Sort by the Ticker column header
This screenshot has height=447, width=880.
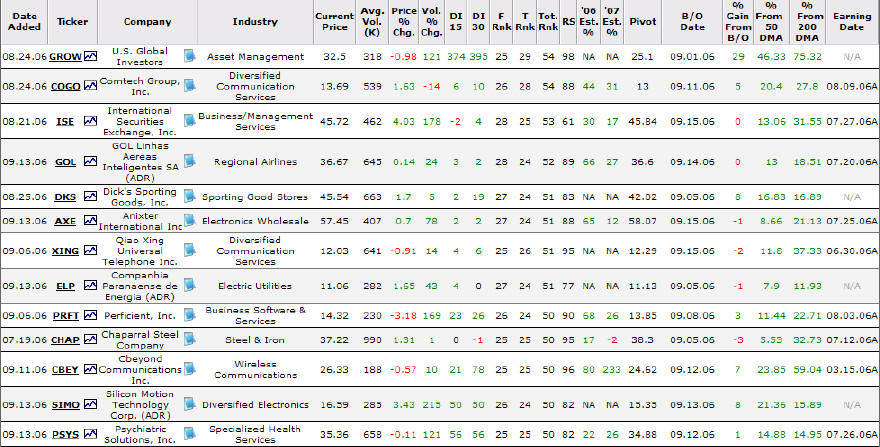(x=72, y=22)
